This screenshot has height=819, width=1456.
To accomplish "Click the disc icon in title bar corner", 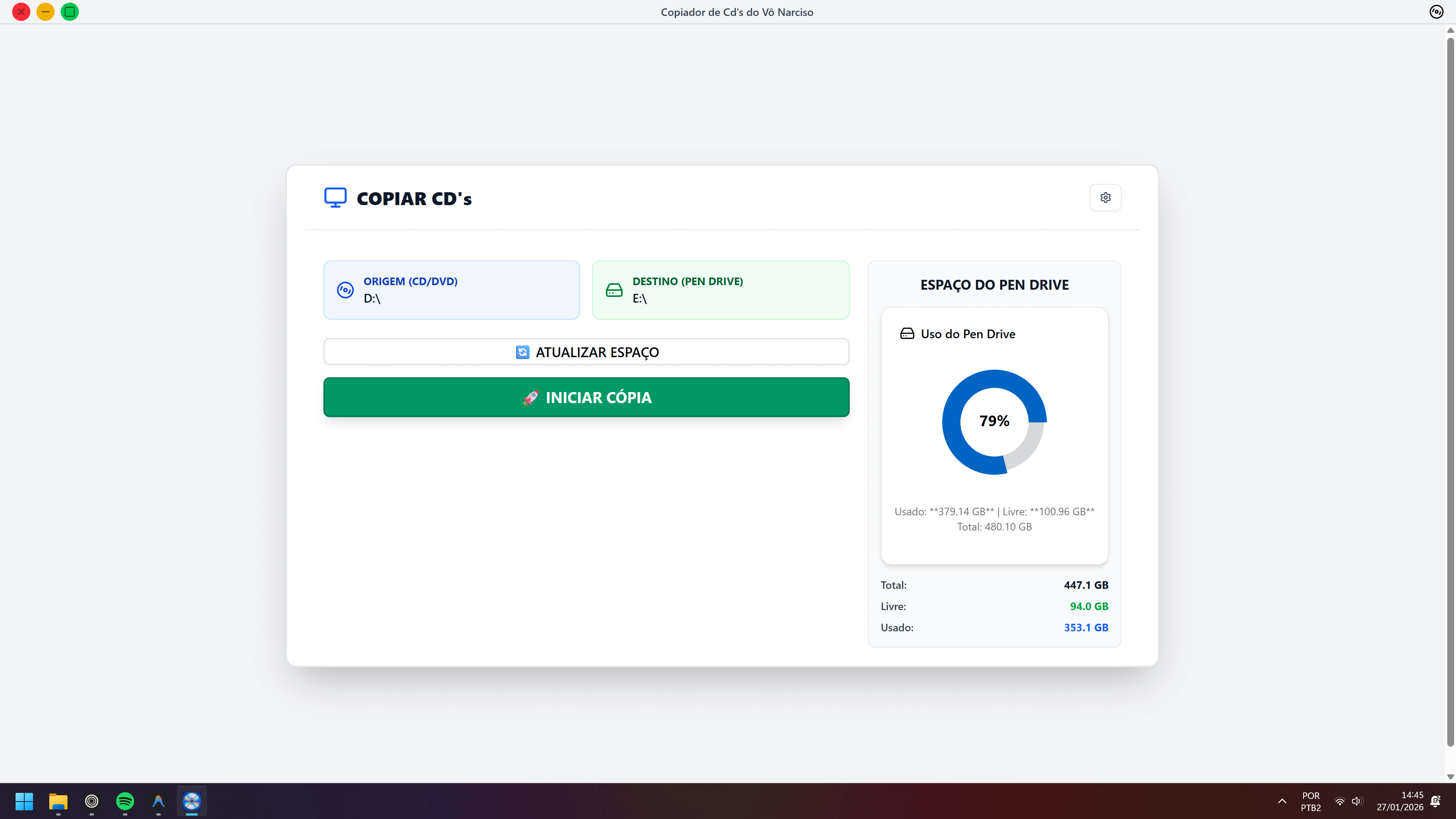I will [x=1436, y=12].
